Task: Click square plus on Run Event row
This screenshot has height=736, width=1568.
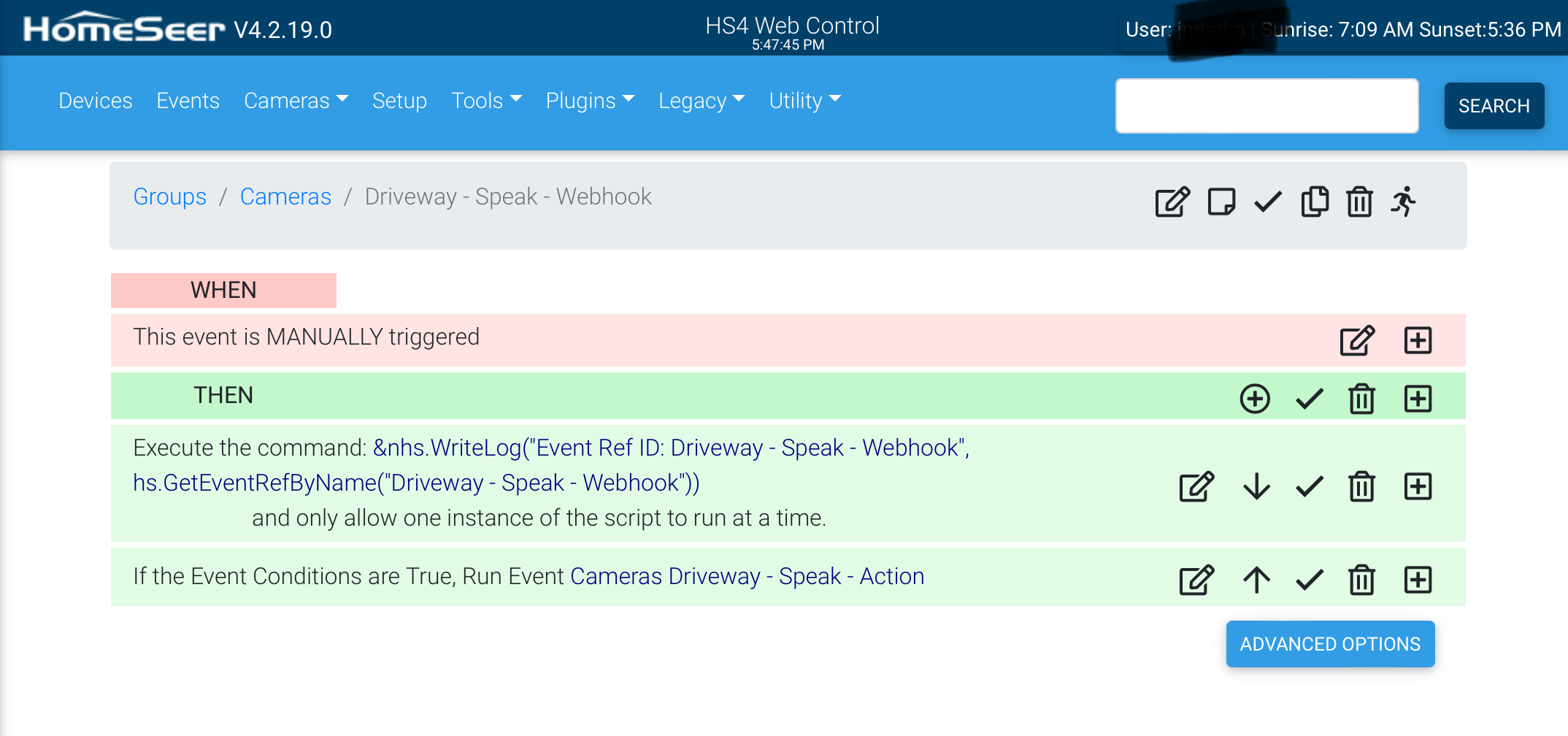Action: pos(1418,580)
